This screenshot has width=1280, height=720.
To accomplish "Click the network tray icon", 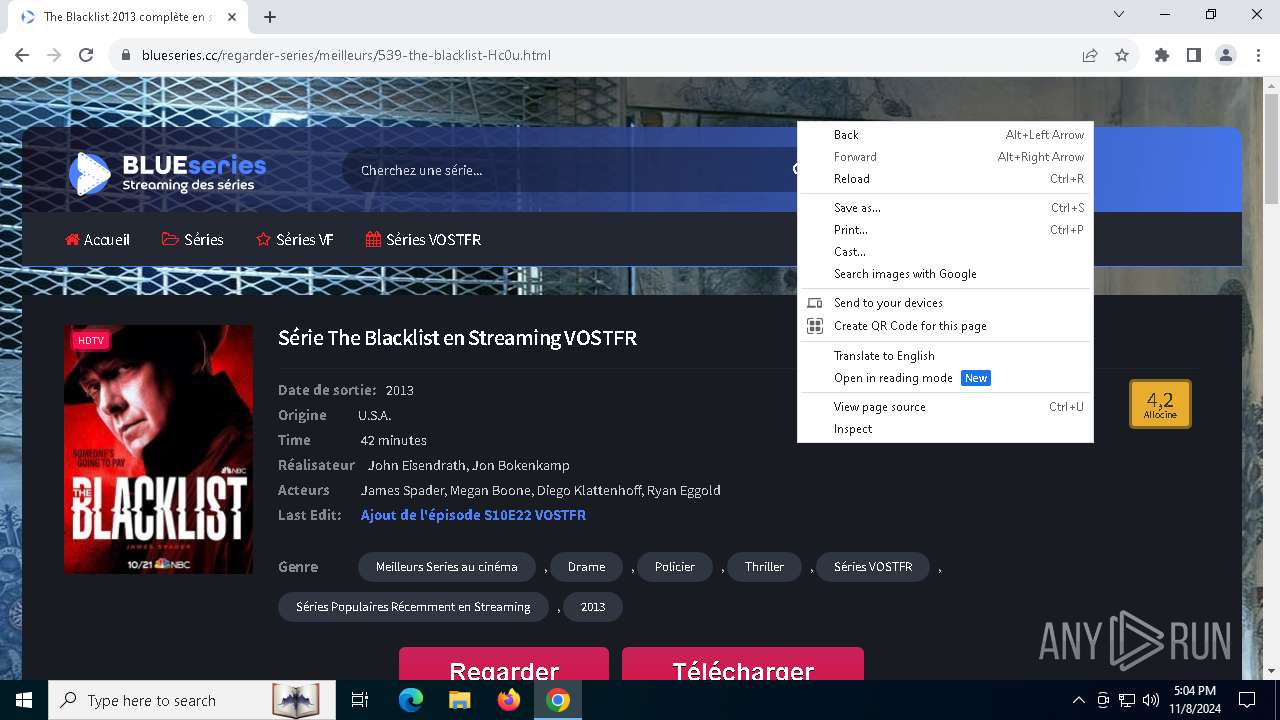I will [x=1127, y=700].
